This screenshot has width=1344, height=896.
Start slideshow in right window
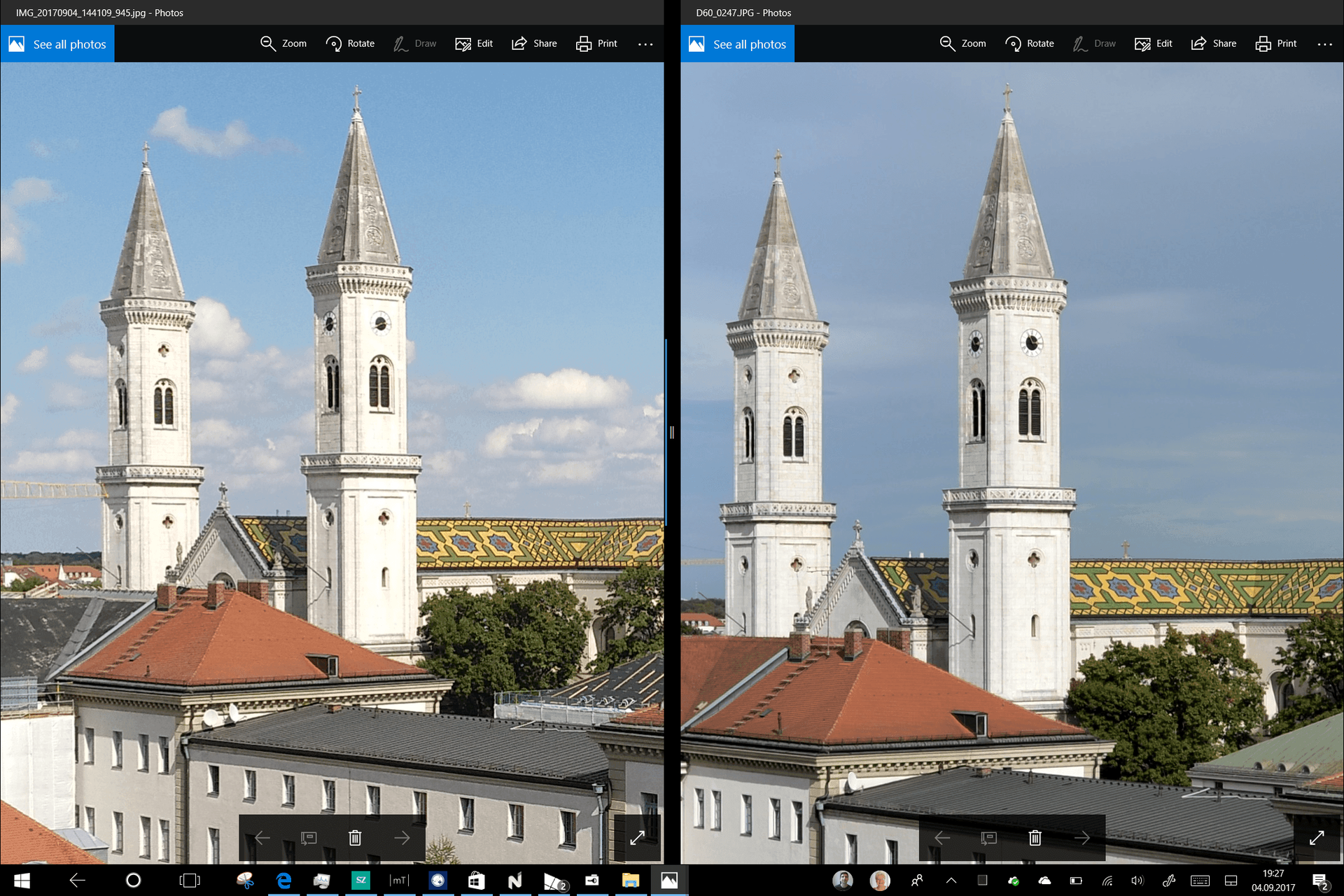click(x=988, y=838)
